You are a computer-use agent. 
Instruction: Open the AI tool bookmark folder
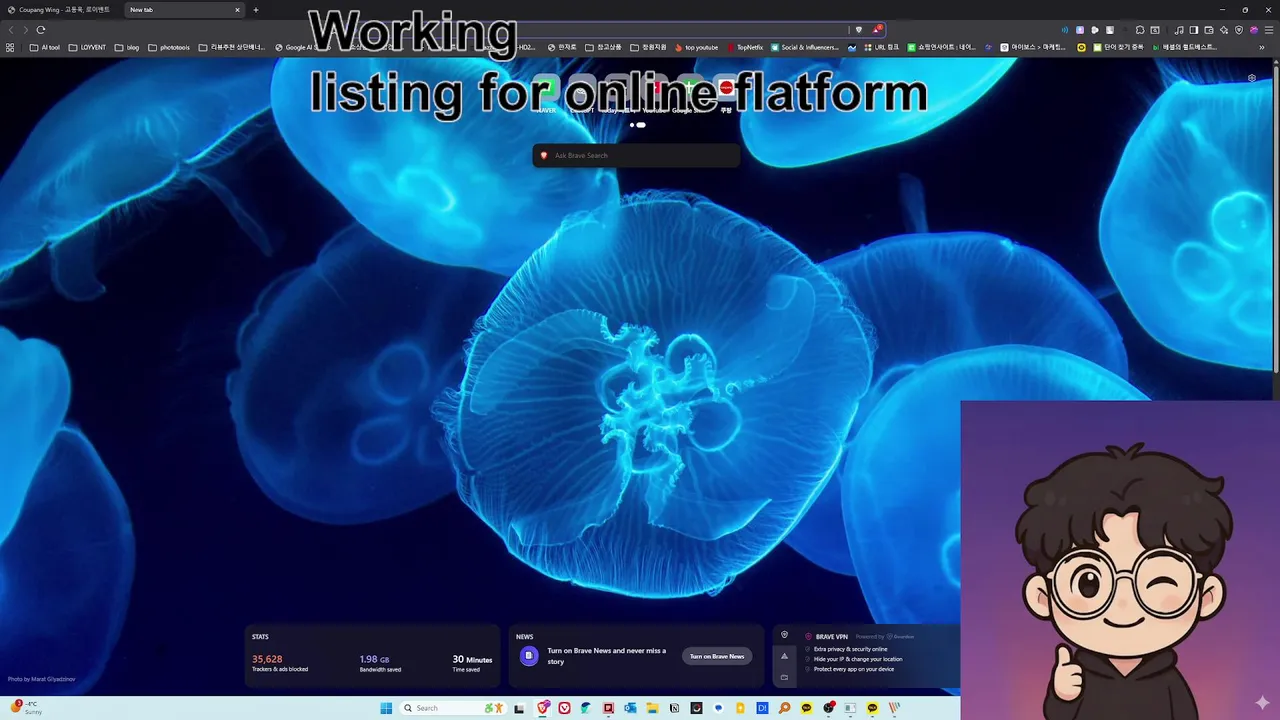[x=45, y=47]
